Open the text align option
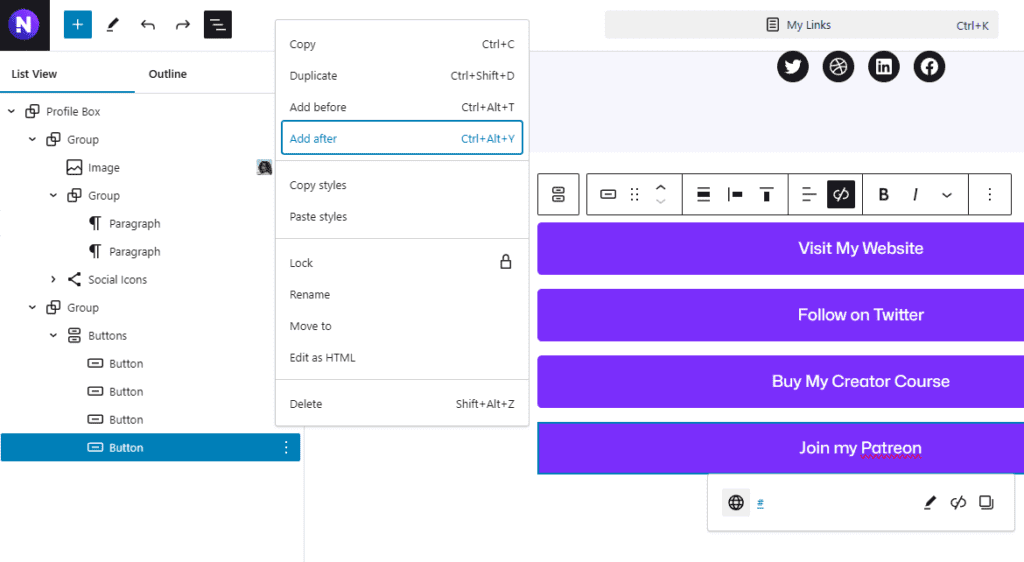This screenshot has width=1024, height=562. pyautogui.click(x=809, y=194)
